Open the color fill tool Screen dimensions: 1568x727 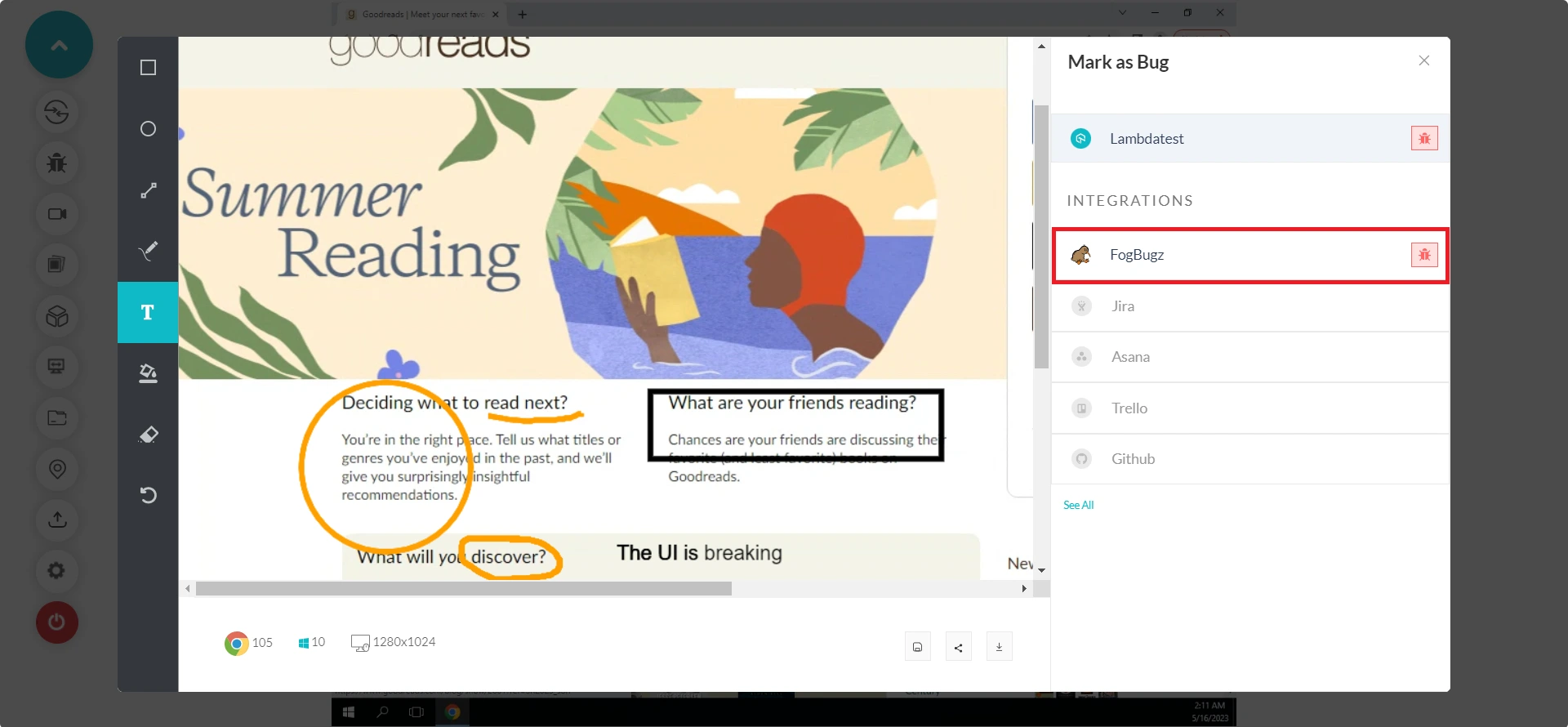click(x=148, y=373)
